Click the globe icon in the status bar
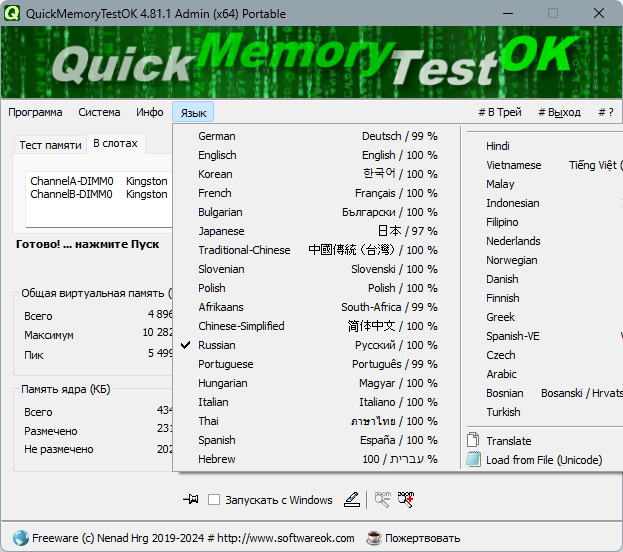Screen dimensions: 623x552 point(20,538)
